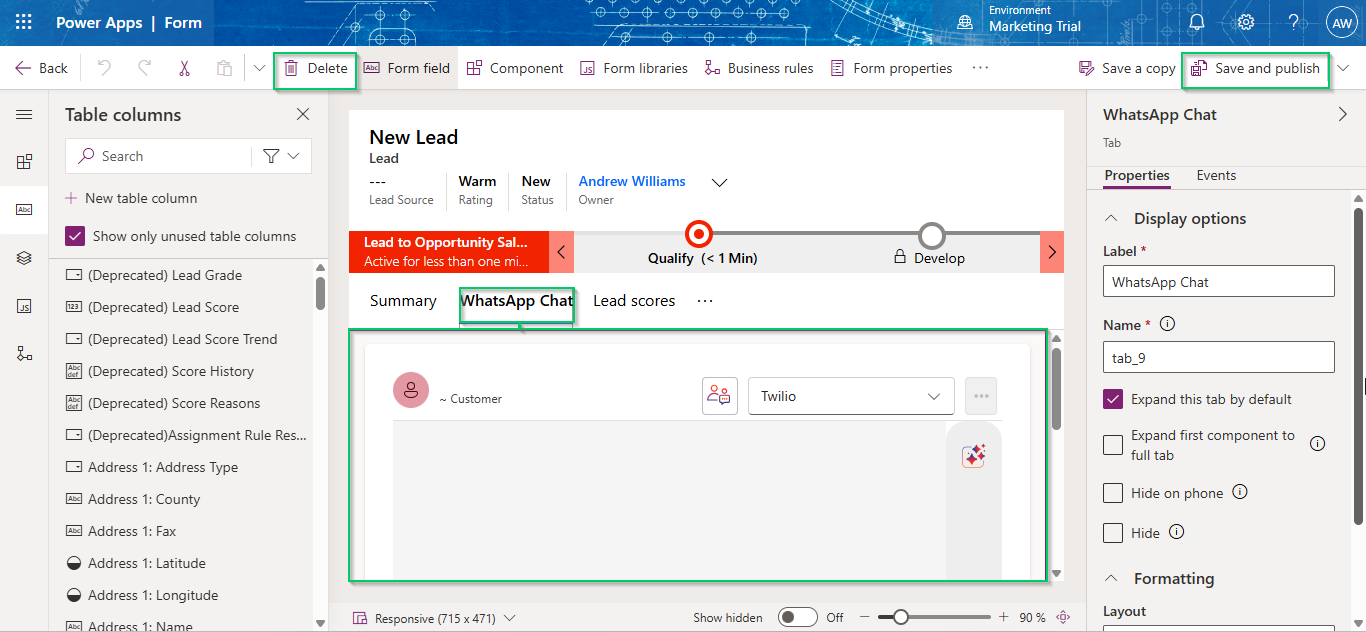Open Business rules from the toolbar

pos(759,68)
